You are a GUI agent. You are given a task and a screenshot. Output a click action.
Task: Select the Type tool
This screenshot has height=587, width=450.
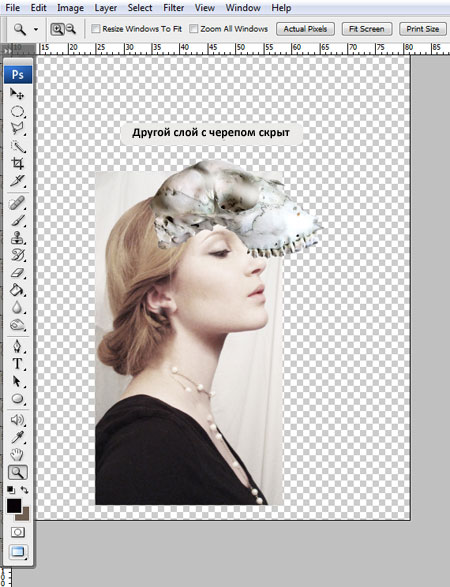[x=17, y=364]
